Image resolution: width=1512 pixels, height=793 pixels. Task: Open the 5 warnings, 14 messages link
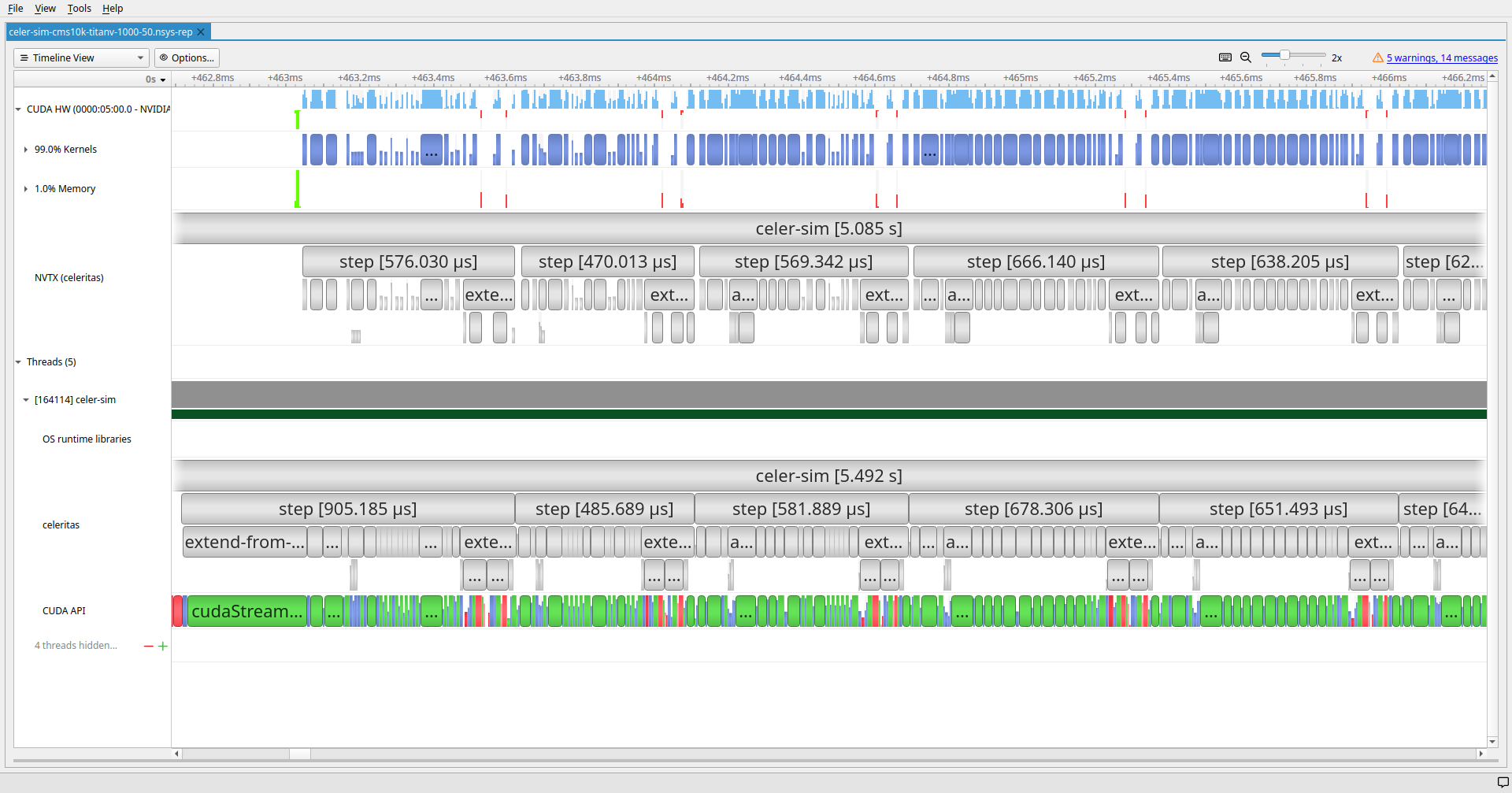click(1442, 58)
